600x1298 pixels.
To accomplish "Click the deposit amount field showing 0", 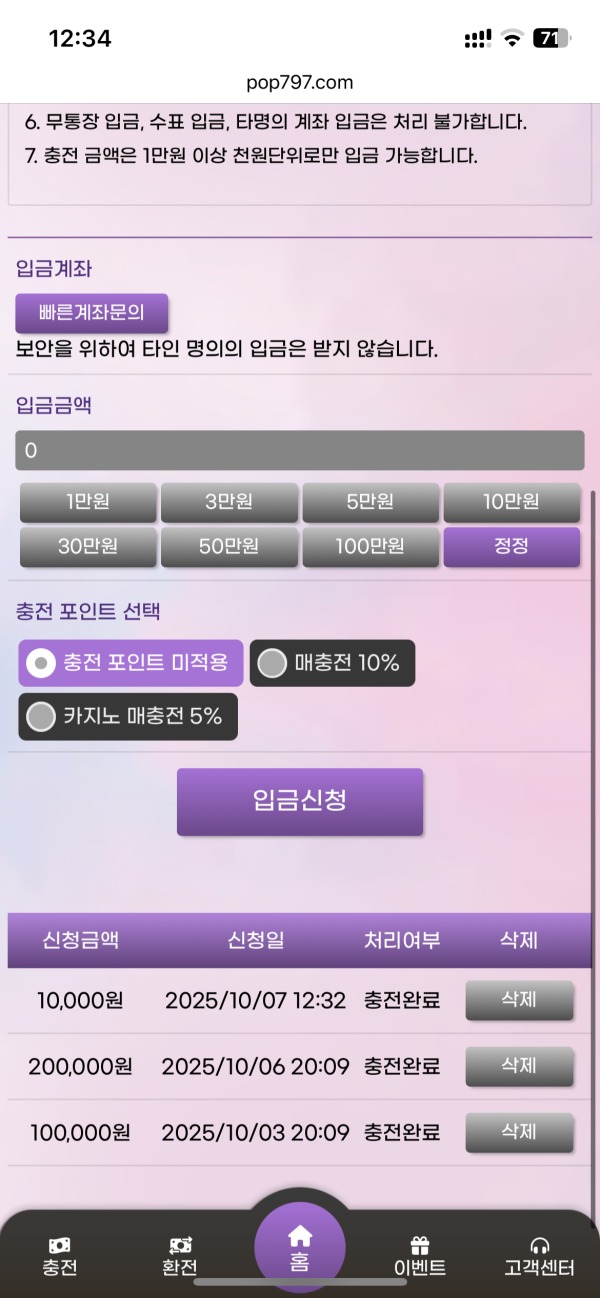I will point(300,451).
